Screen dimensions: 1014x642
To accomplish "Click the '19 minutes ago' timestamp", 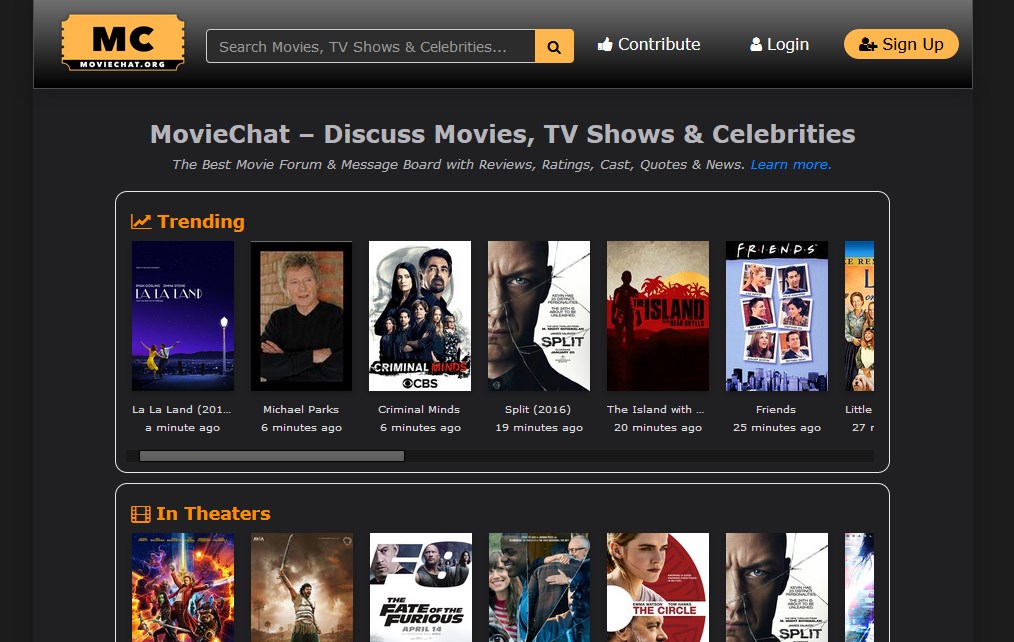I will pyautogui.click(x=539, y=427).
